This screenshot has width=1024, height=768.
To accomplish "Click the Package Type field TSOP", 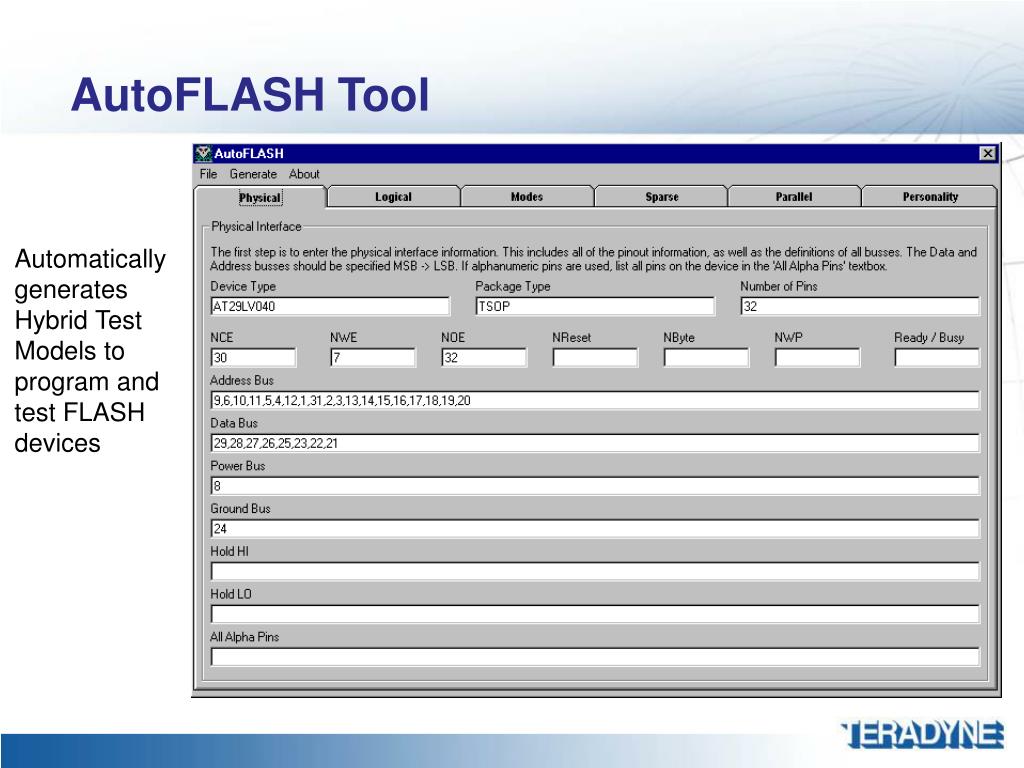I will coord(595,306).
